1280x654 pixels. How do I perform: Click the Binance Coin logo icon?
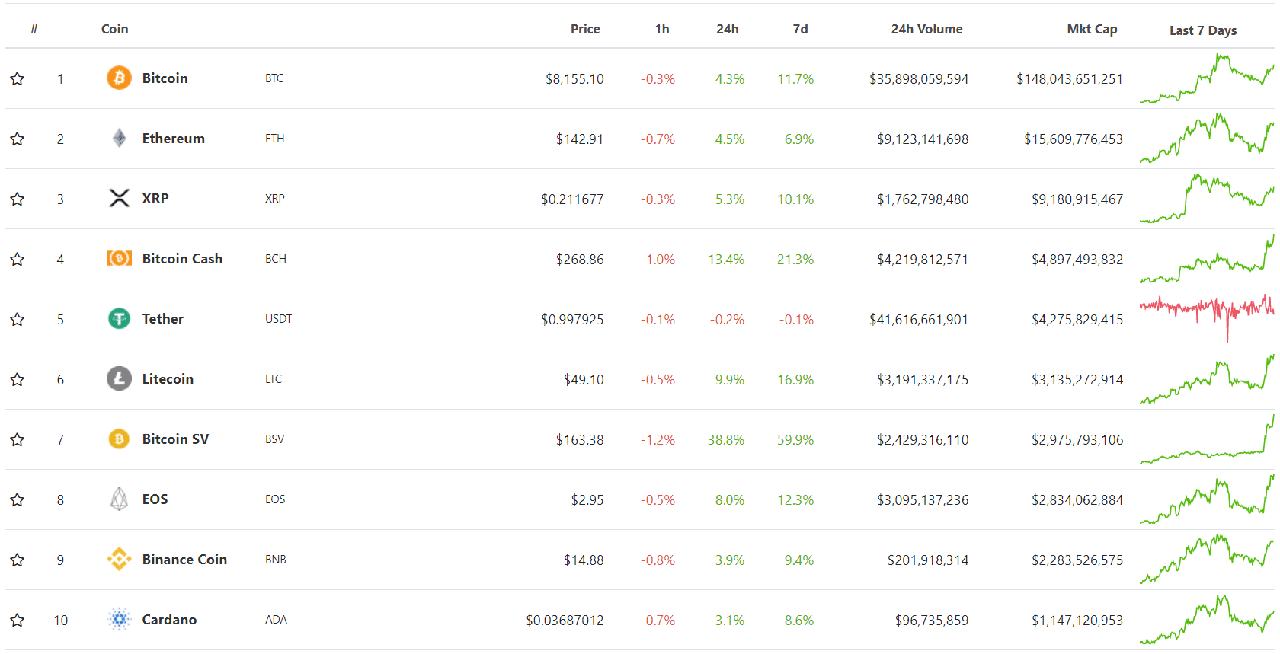pyautogui.click(x=119, y=559)
